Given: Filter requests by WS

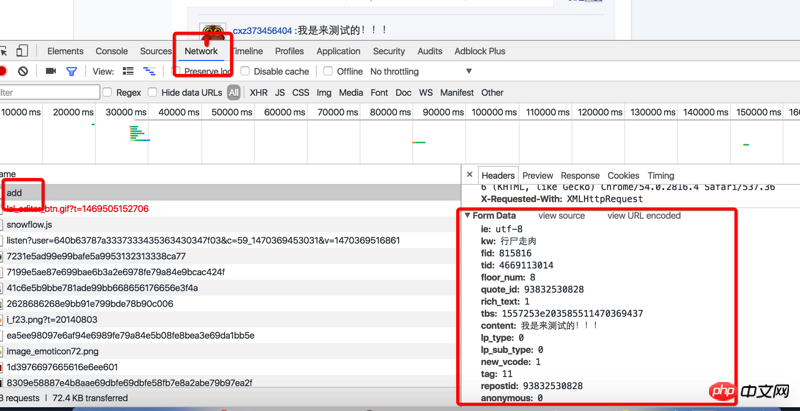Looking at the screenshot, I should [x=426, y=92].
